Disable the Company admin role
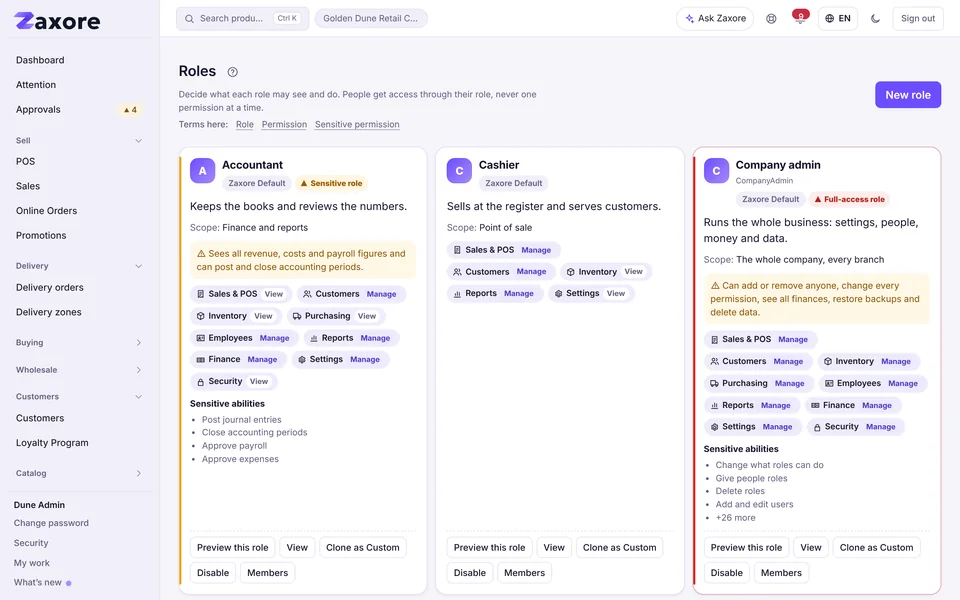 click(726, 572)
